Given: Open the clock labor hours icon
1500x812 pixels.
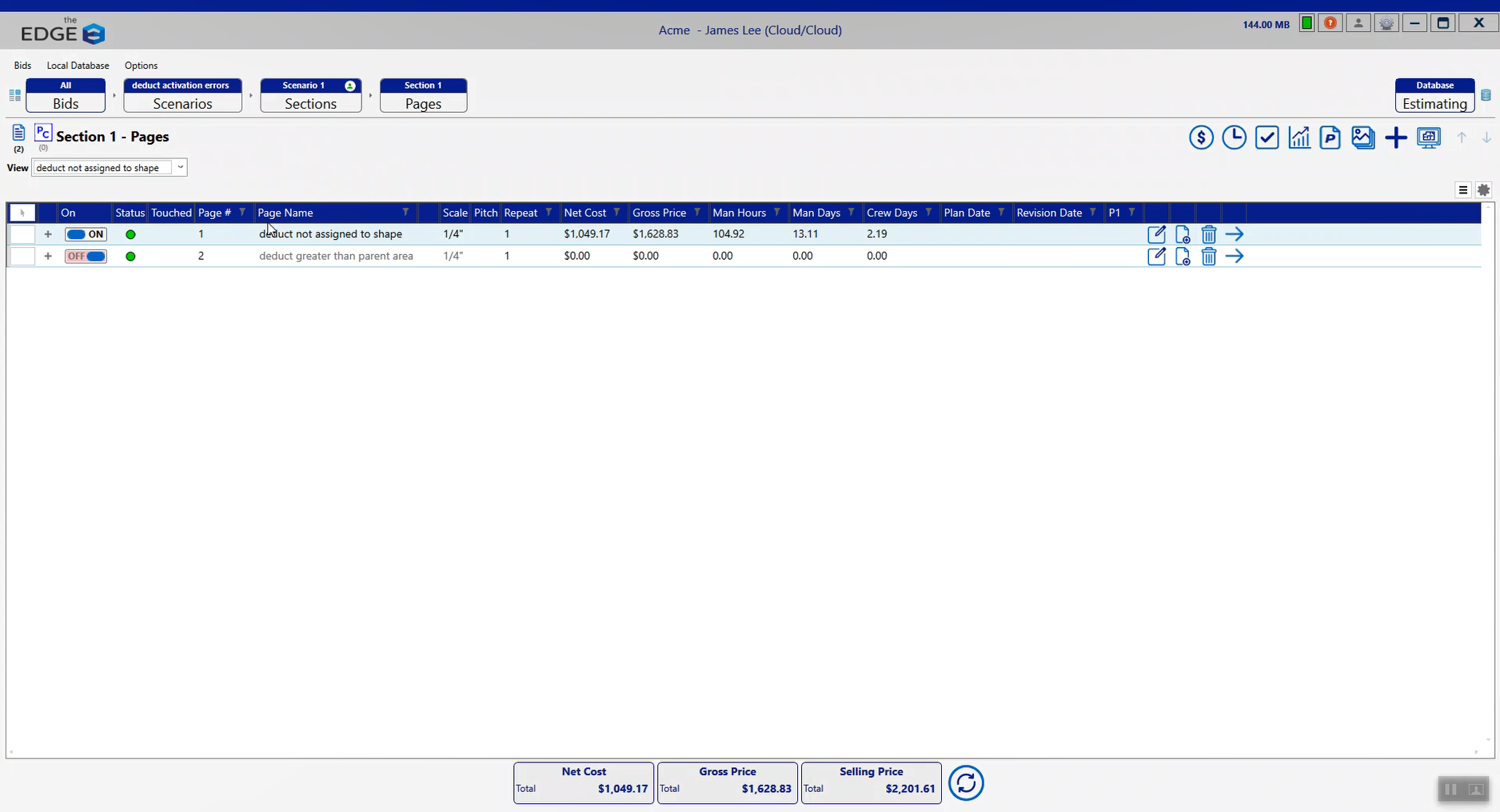Looking at the screenshot, I should point(1234,137).
